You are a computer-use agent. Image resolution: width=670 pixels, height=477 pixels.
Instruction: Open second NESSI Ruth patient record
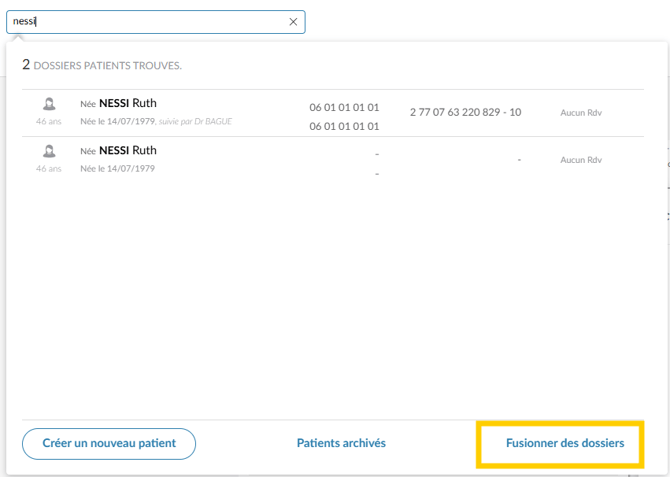pyautogui.click(x=333, y=160)
